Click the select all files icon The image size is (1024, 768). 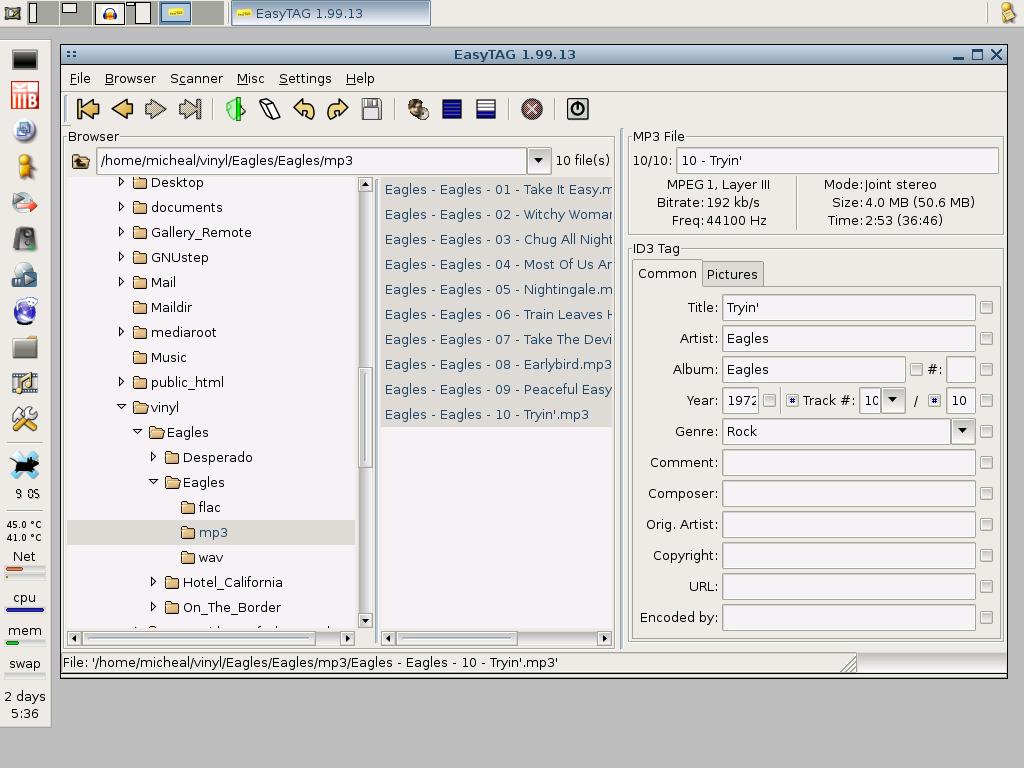point(452,109)
